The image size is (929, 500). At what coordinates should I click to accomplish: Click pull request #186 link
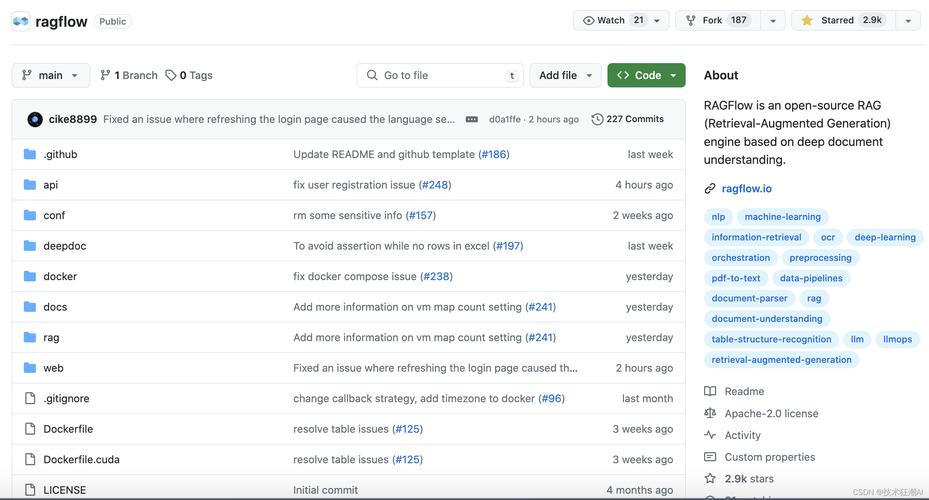coord(494,154)
